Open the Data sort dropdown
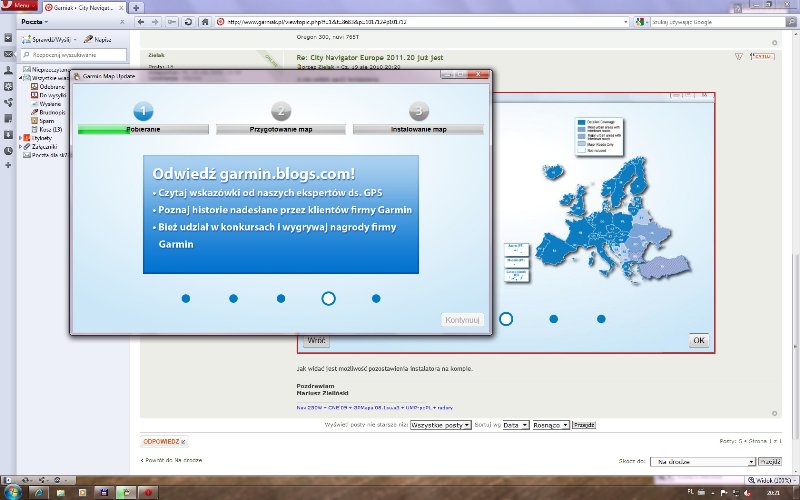800x500 pixels. point(516,425)
